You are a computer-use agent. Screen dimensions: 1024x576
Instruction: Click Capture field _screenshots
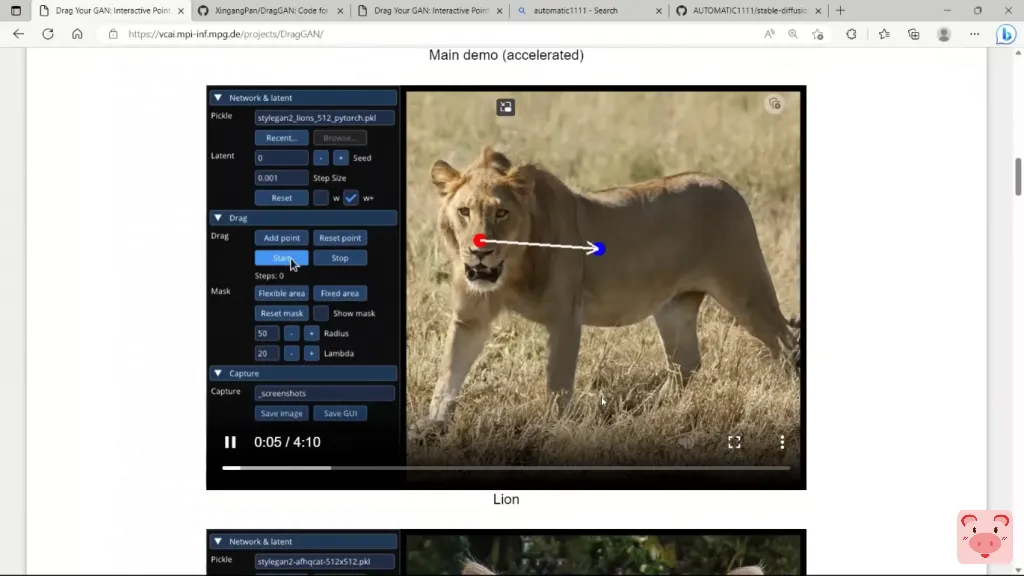(325, 393)
